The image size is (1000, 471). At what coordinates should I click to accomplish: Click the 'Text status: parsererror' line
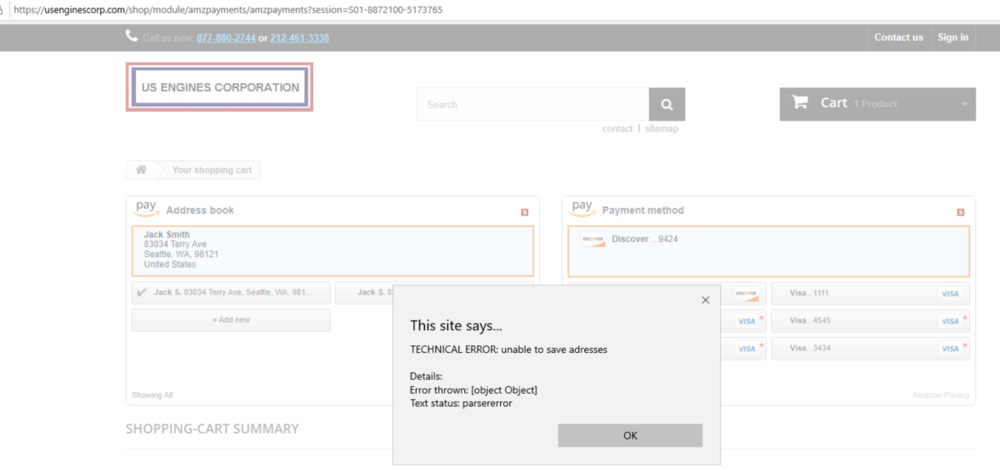click(461, 403)
